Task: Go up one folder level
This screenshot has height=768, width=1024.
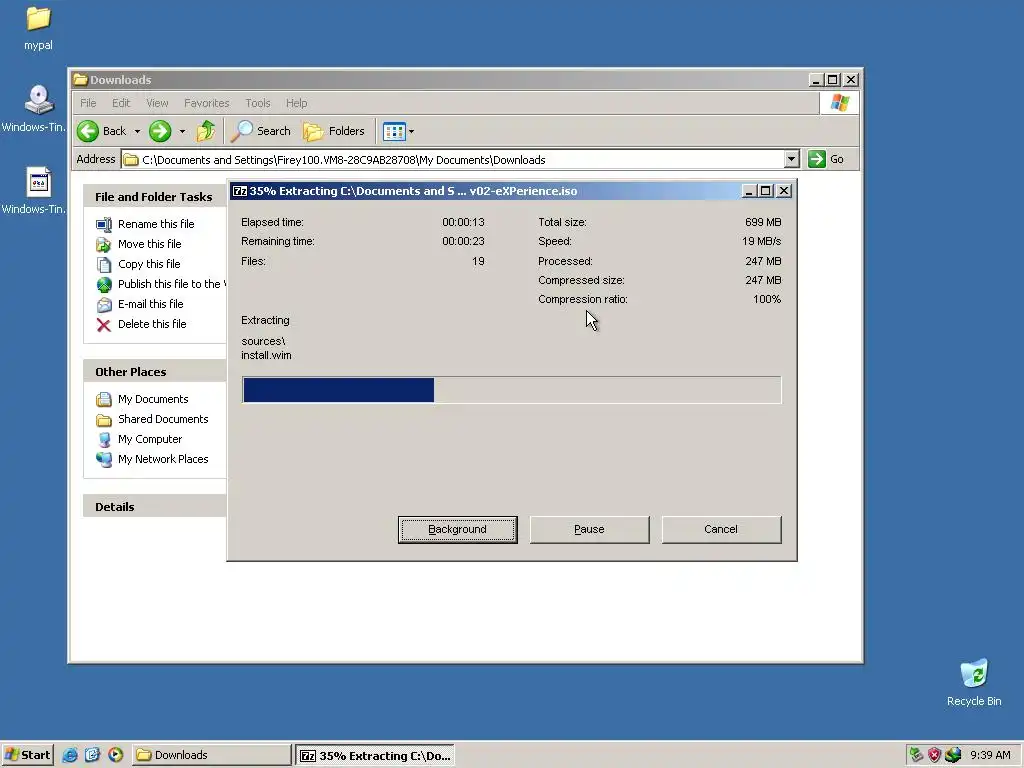Action: 206,131
